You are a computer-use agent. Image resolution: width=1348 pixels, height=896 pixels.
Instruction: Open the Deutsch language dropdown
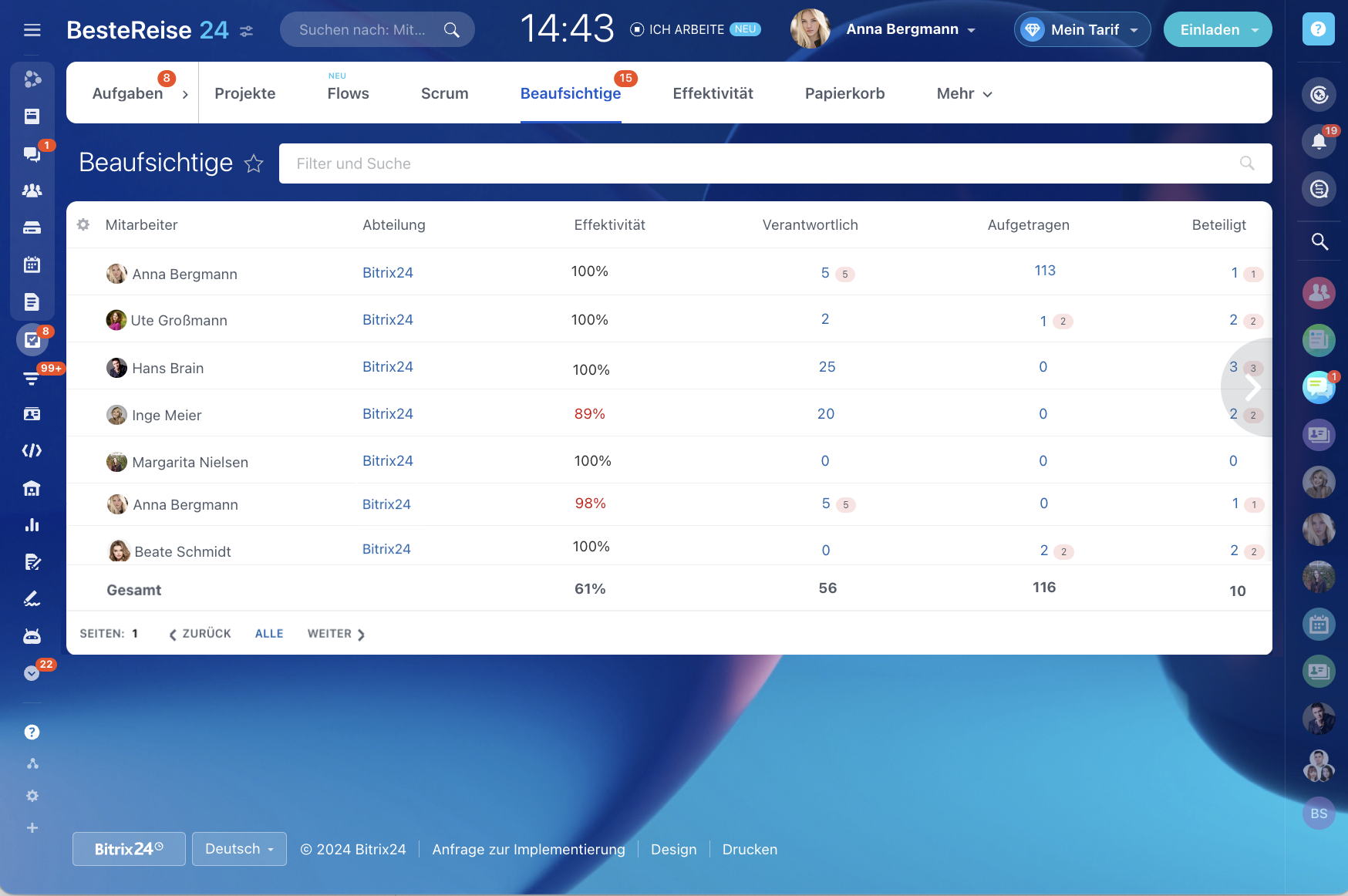239,849
